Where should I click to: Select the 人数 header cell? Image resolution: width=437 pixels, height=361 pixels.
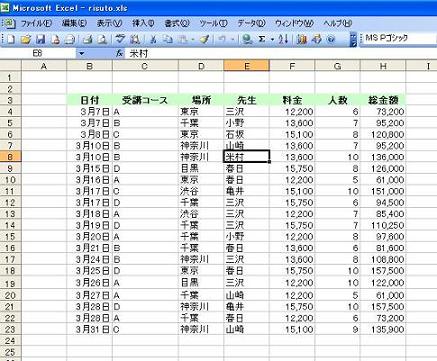coord(338,100)
